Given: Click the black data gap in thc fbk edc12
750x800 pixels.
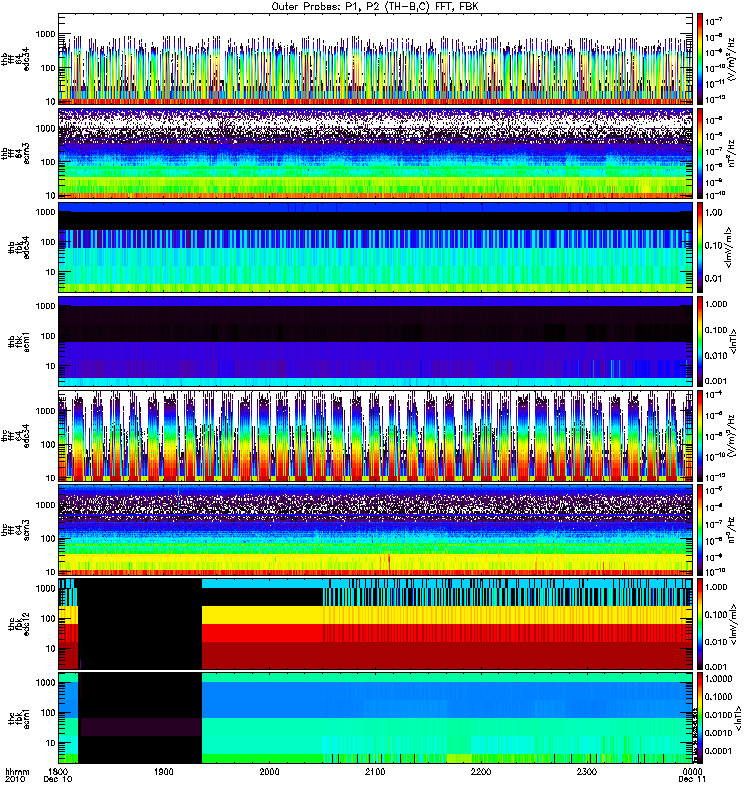Looking at the screenshot, I should (x=140, y=624).
